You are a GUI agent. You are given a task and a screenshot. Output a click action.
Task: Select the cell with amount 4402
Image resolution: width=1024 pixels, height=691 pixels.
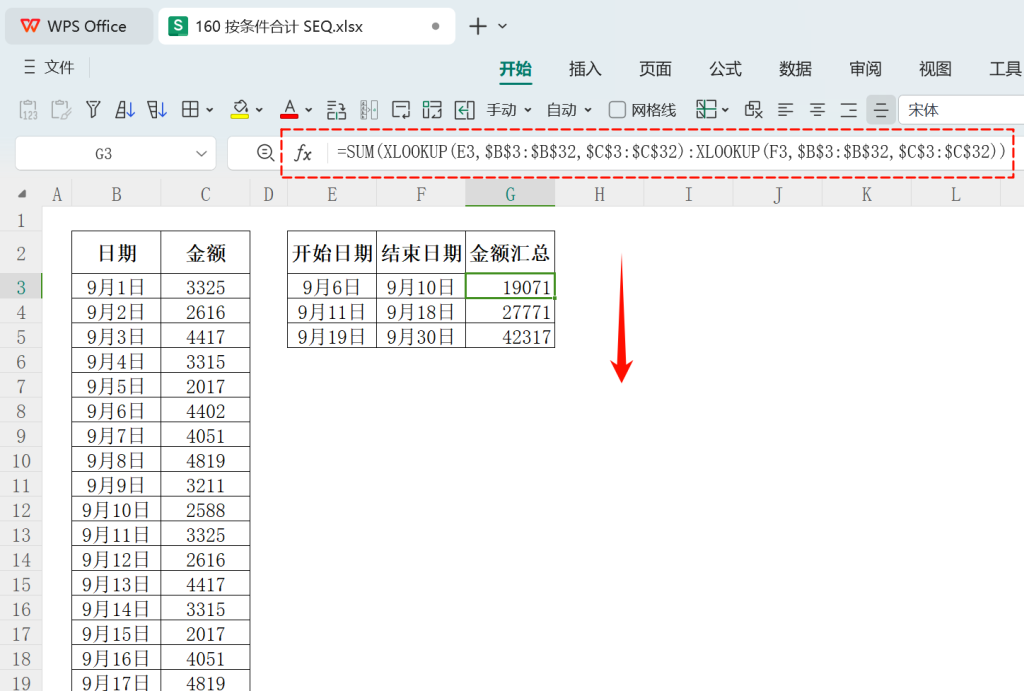pyautogui.click(x=205, y=411)
